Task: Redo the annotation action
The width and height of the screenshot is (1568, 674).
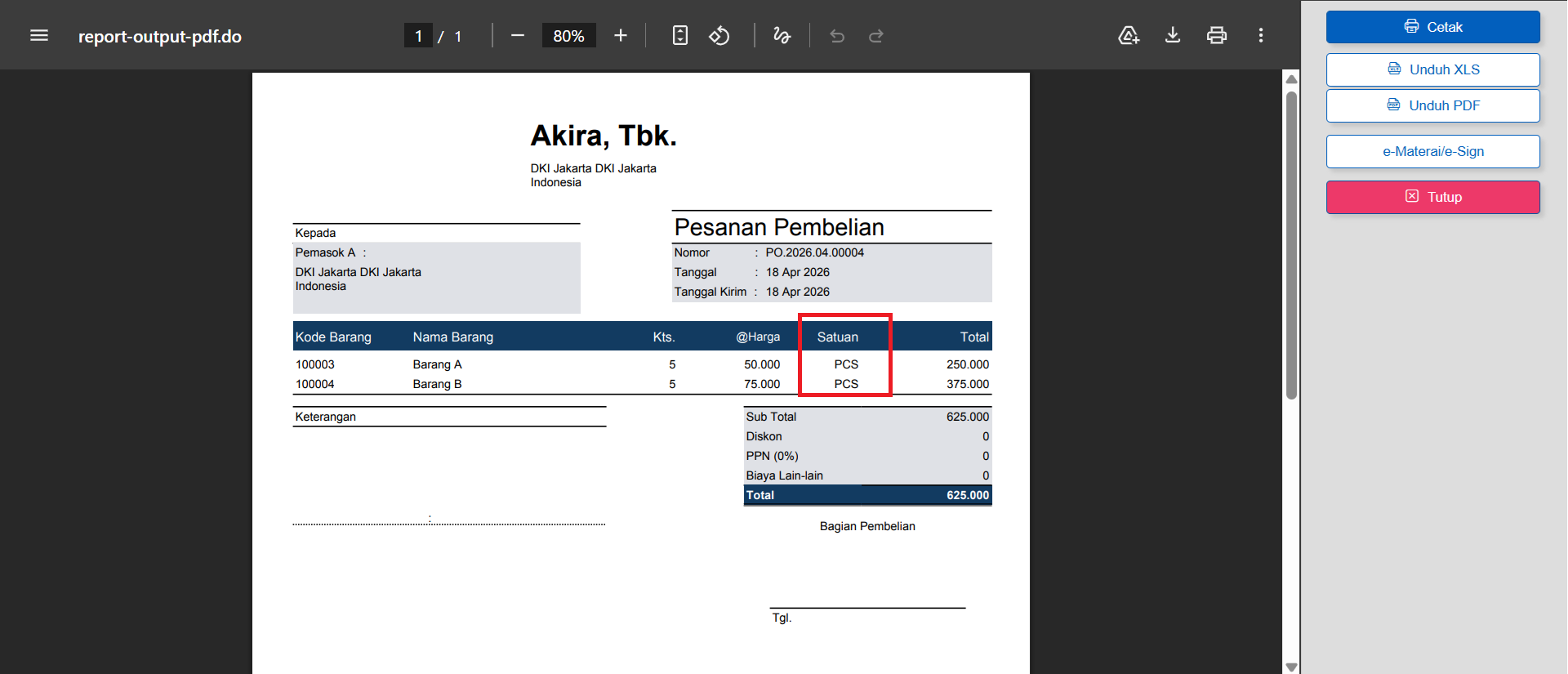Action: tap(876, 36)
